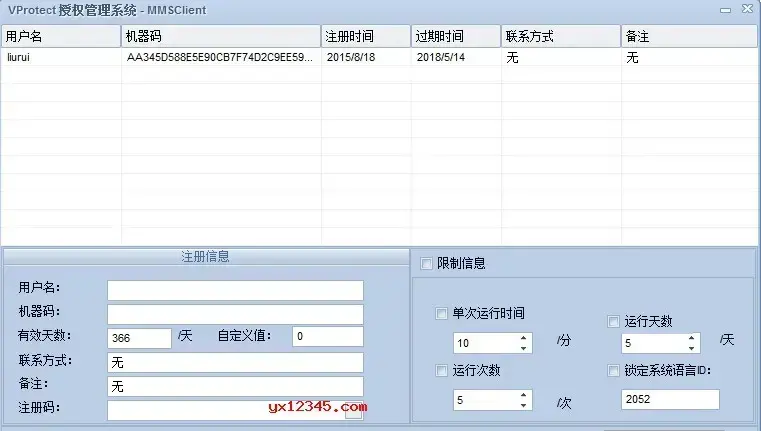This screenshot has width=761, height=431.
Task: Increase 运行天数 value with up arrow
Action: [691, 338]
